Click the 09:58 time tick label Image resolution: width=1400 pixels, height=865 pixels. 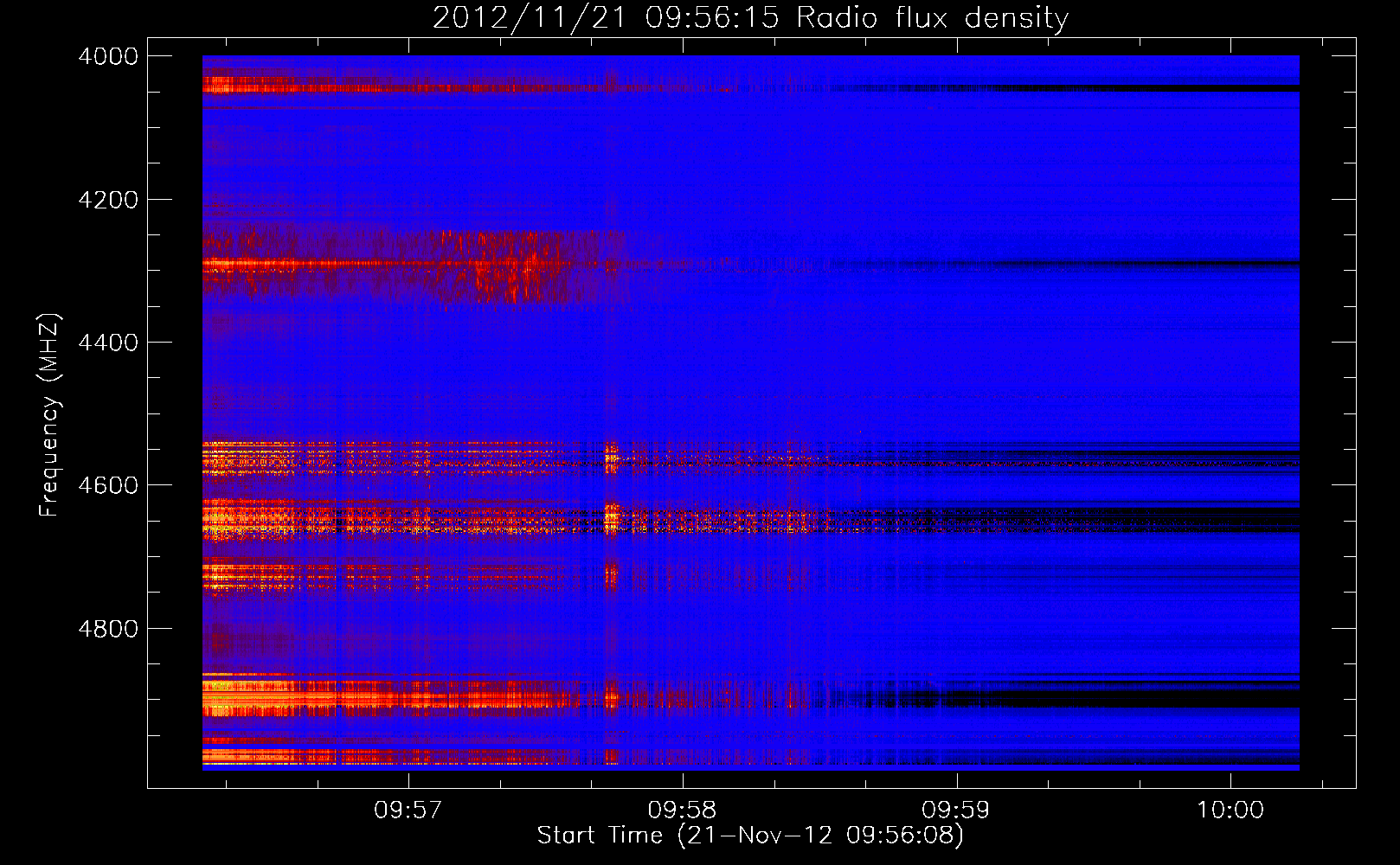coord(683,810)
